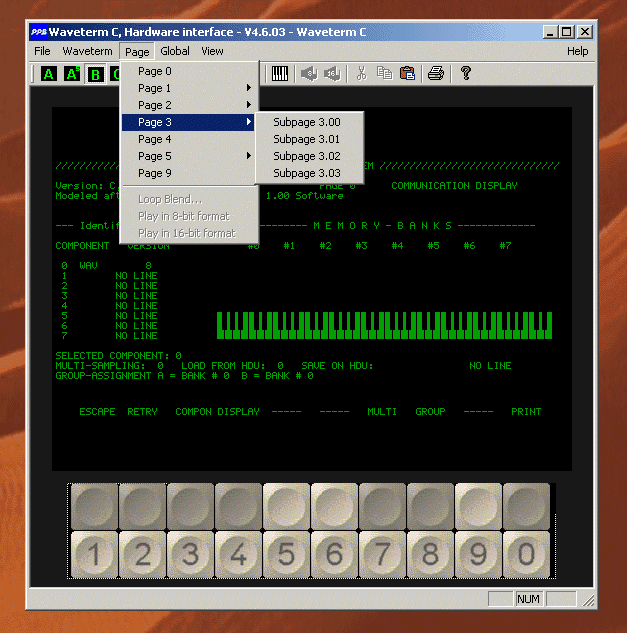Click the SELECTED COMPONENT: 0 line
Viewport: 627px width, 633px height.
118,356
